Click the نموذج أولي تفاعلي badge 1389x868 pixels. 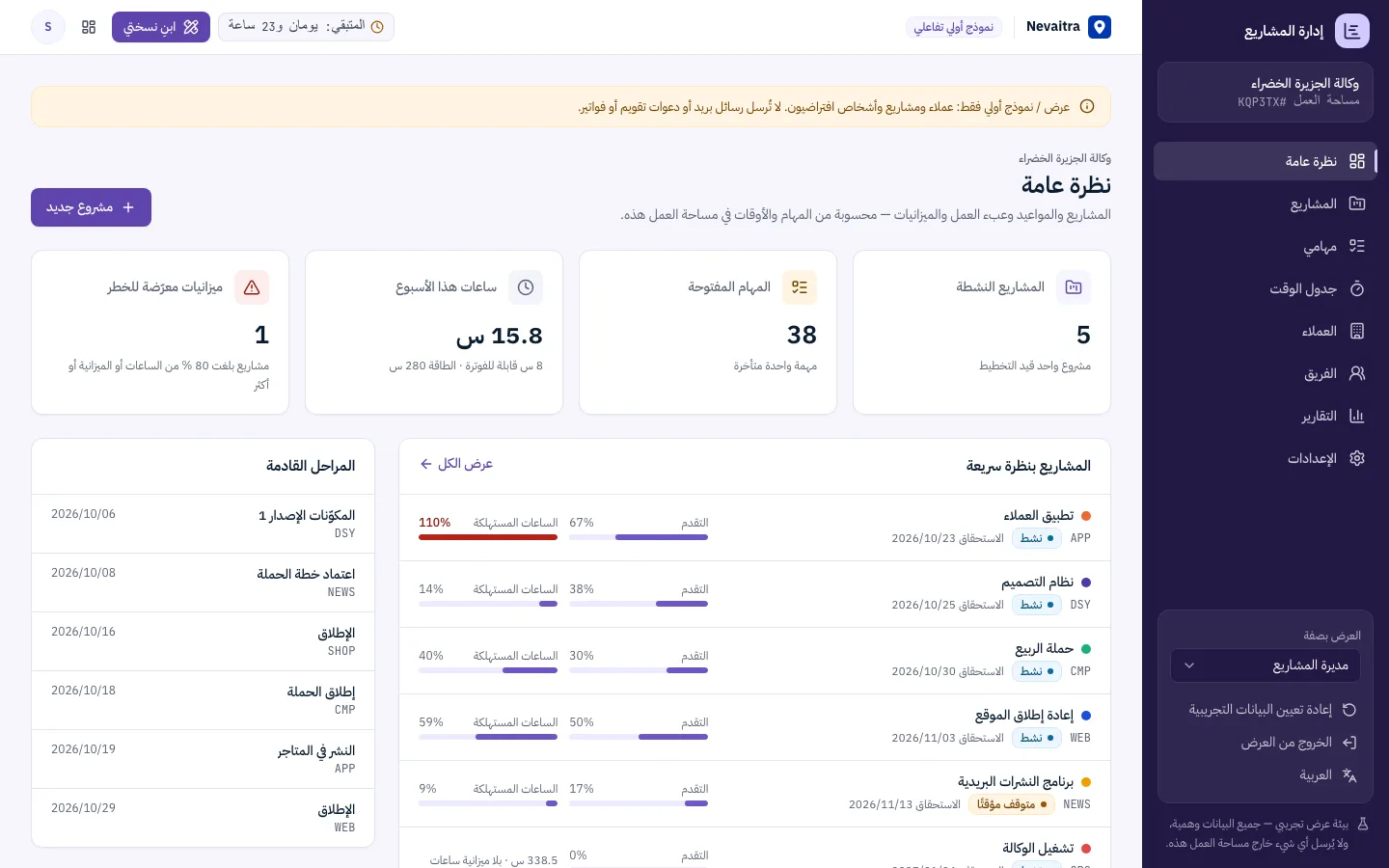pyautogui.click(x=954, y=27)
